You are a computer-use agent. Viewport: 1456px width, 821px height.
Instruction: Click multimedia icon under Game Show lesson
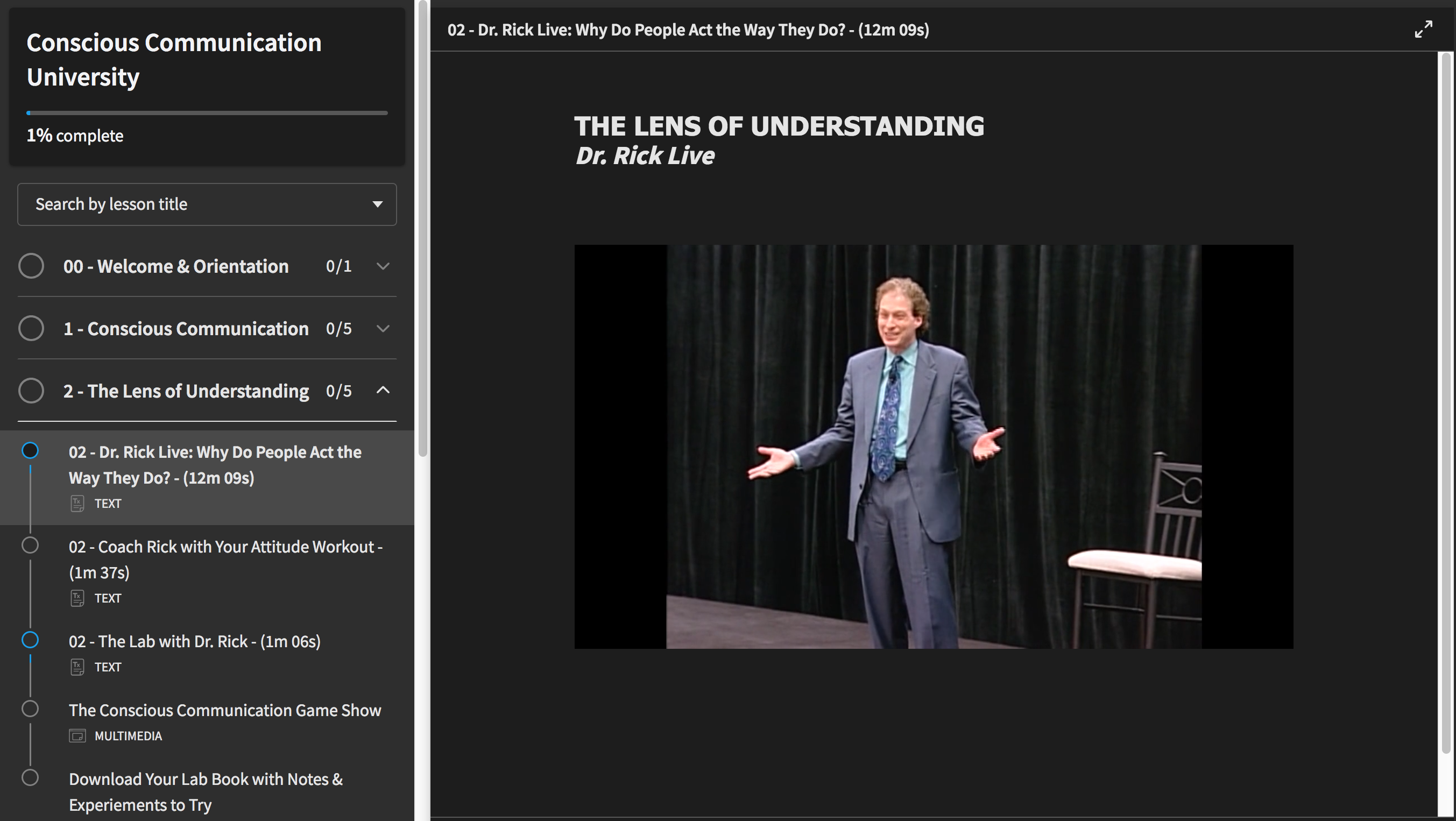coord(77,735)
